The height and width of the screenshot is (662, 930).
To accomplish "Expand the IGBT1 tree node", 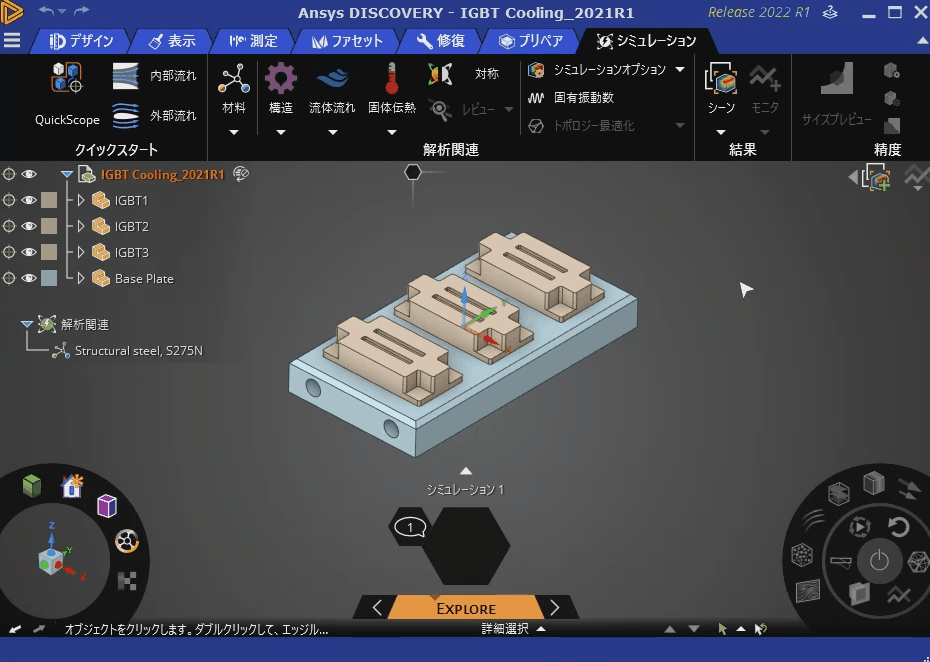I will tap(81, 200).
